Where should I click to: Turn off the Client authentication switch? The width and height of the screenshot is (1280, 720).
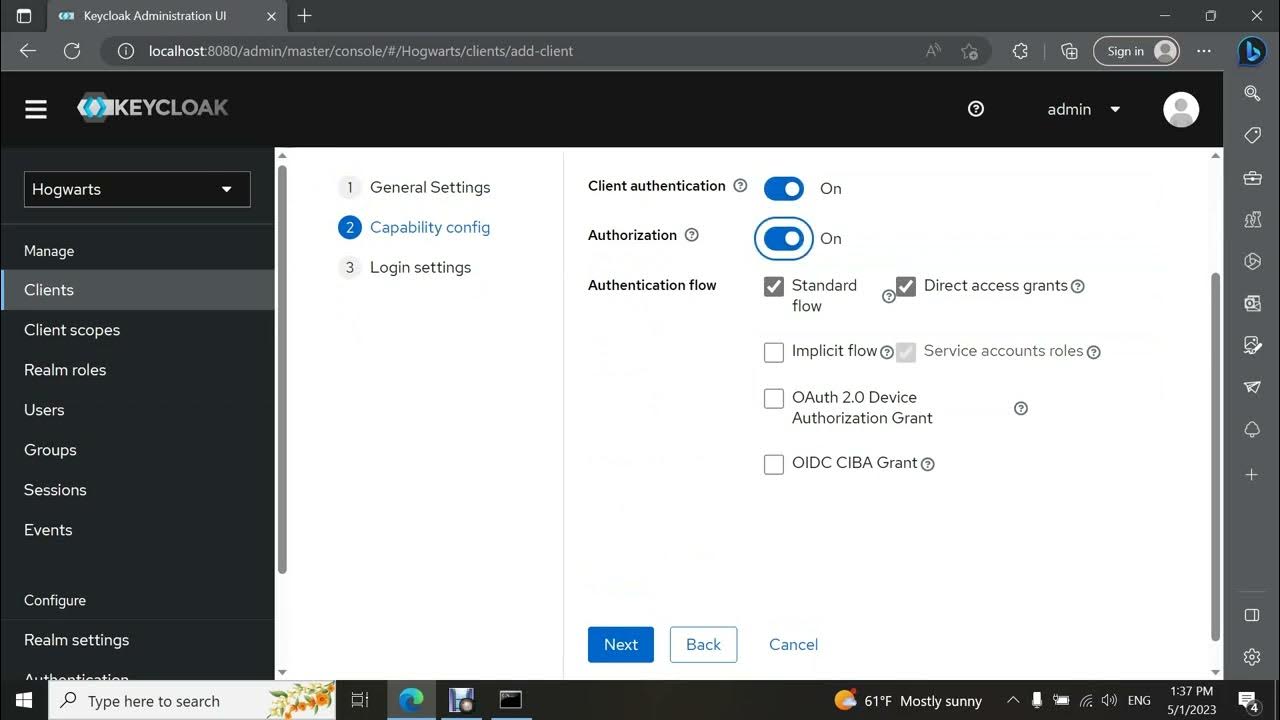pos(784,188)
